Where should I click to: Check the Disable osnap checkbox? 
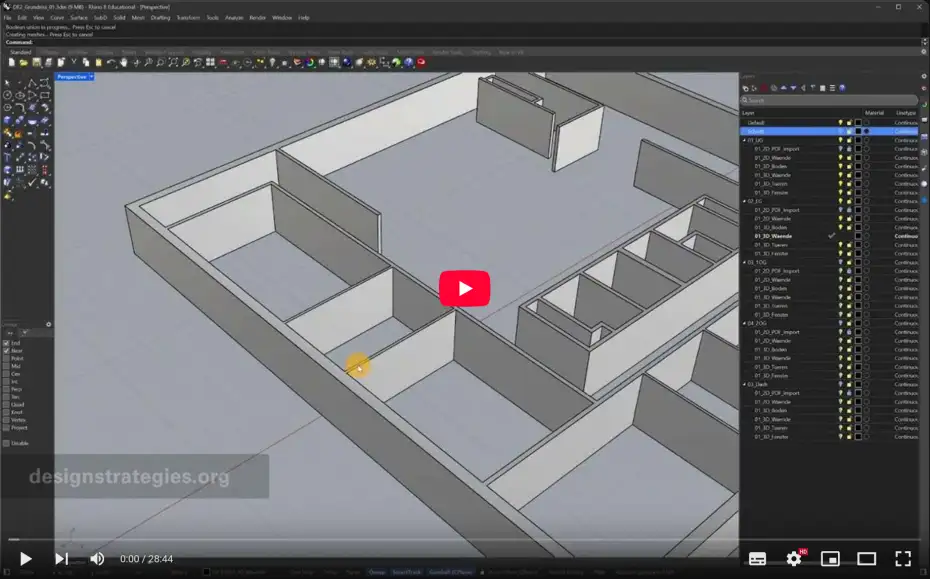8,442
